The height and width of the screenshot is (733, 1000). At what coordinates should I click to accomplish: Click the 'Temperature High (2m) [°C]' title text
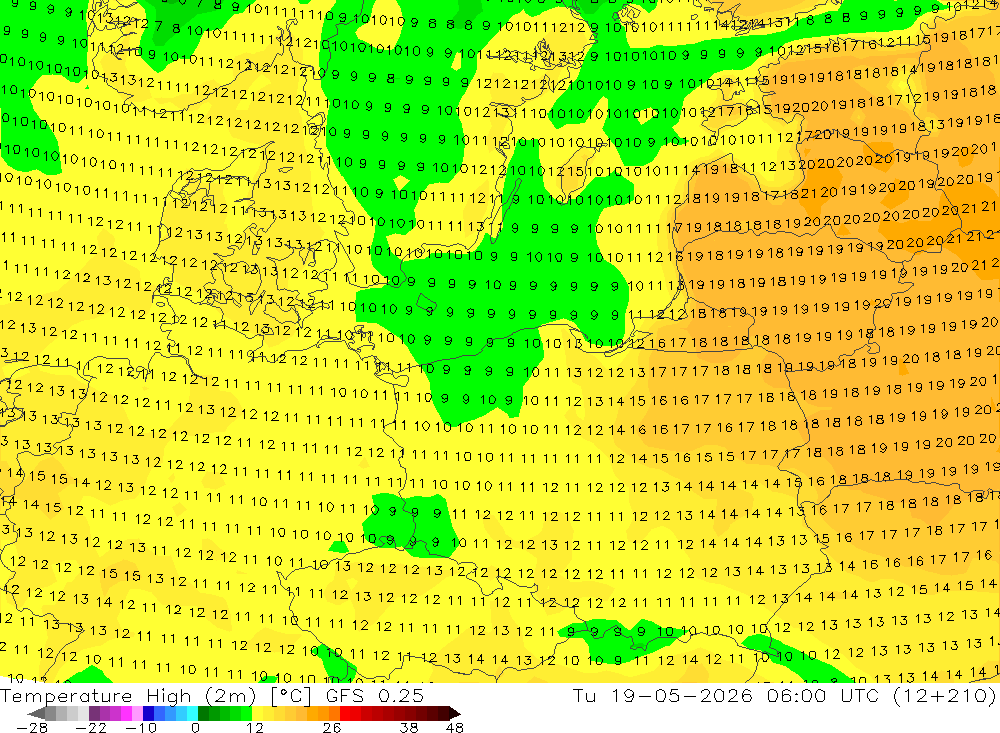[156, 696]
